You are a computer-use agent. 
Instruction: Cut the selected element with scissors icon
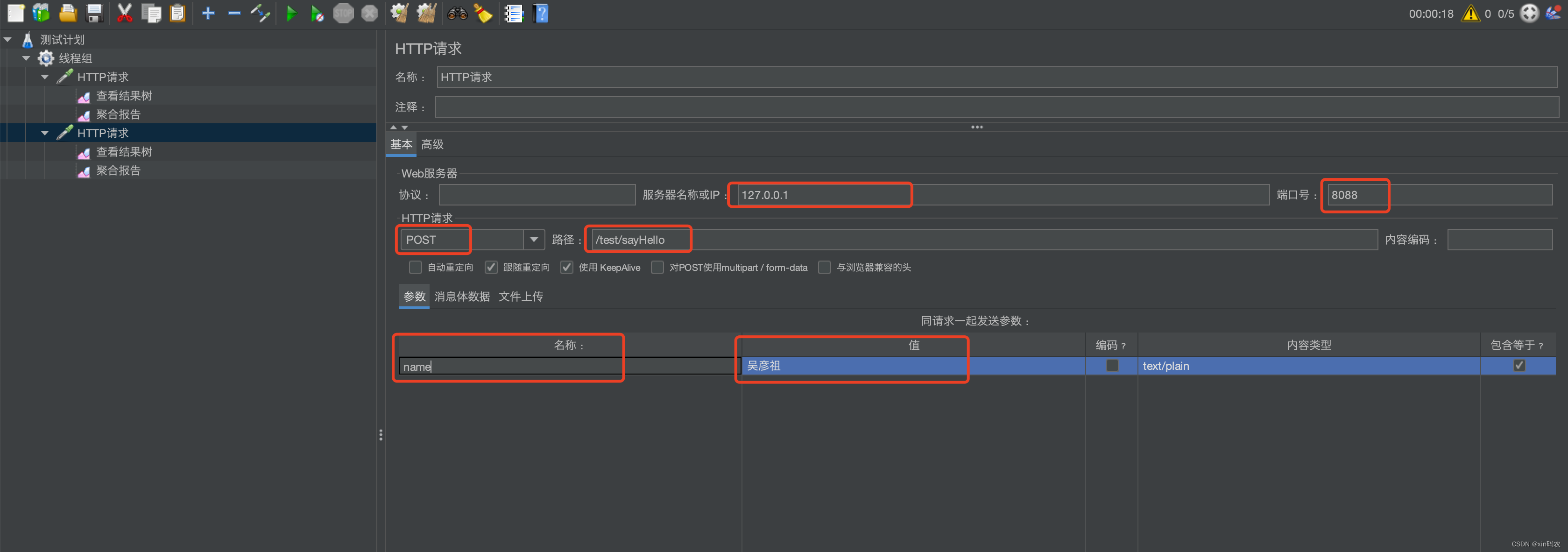point(124,13)
